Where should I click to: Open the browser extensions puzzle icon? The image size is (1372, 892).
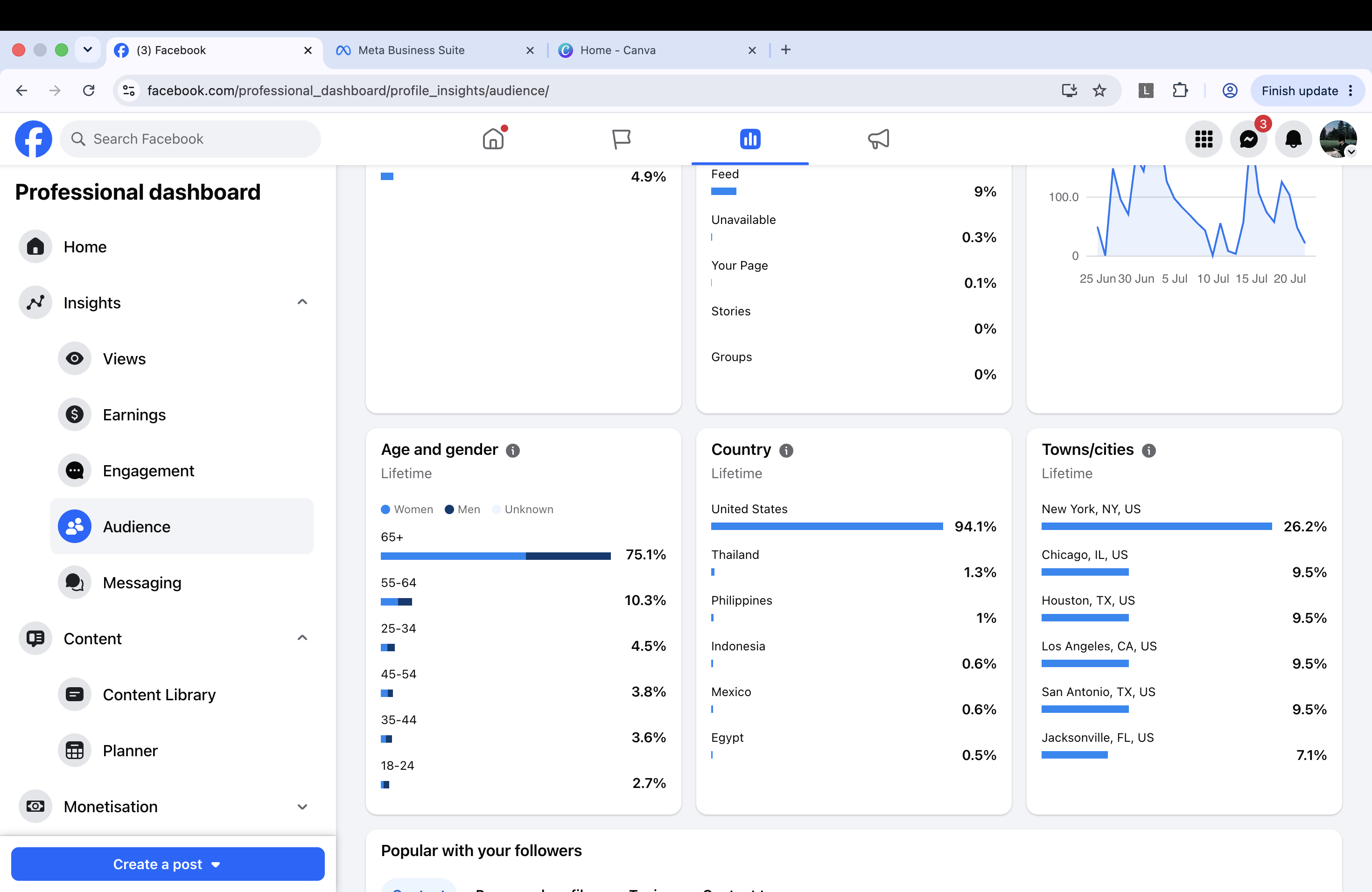click(x=1180, y=91)
